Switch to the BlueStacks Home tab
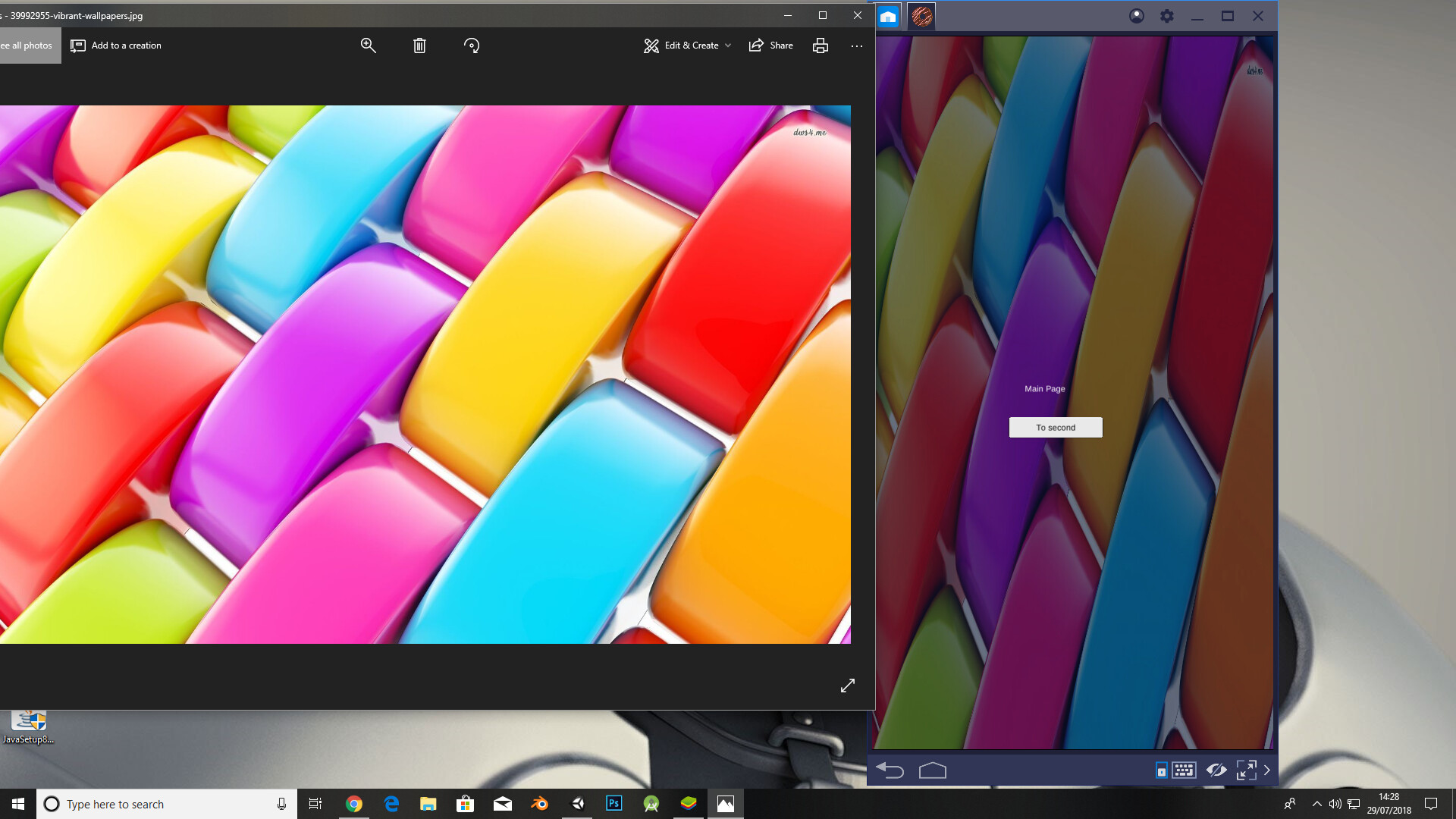 click(x=888, y=15)
